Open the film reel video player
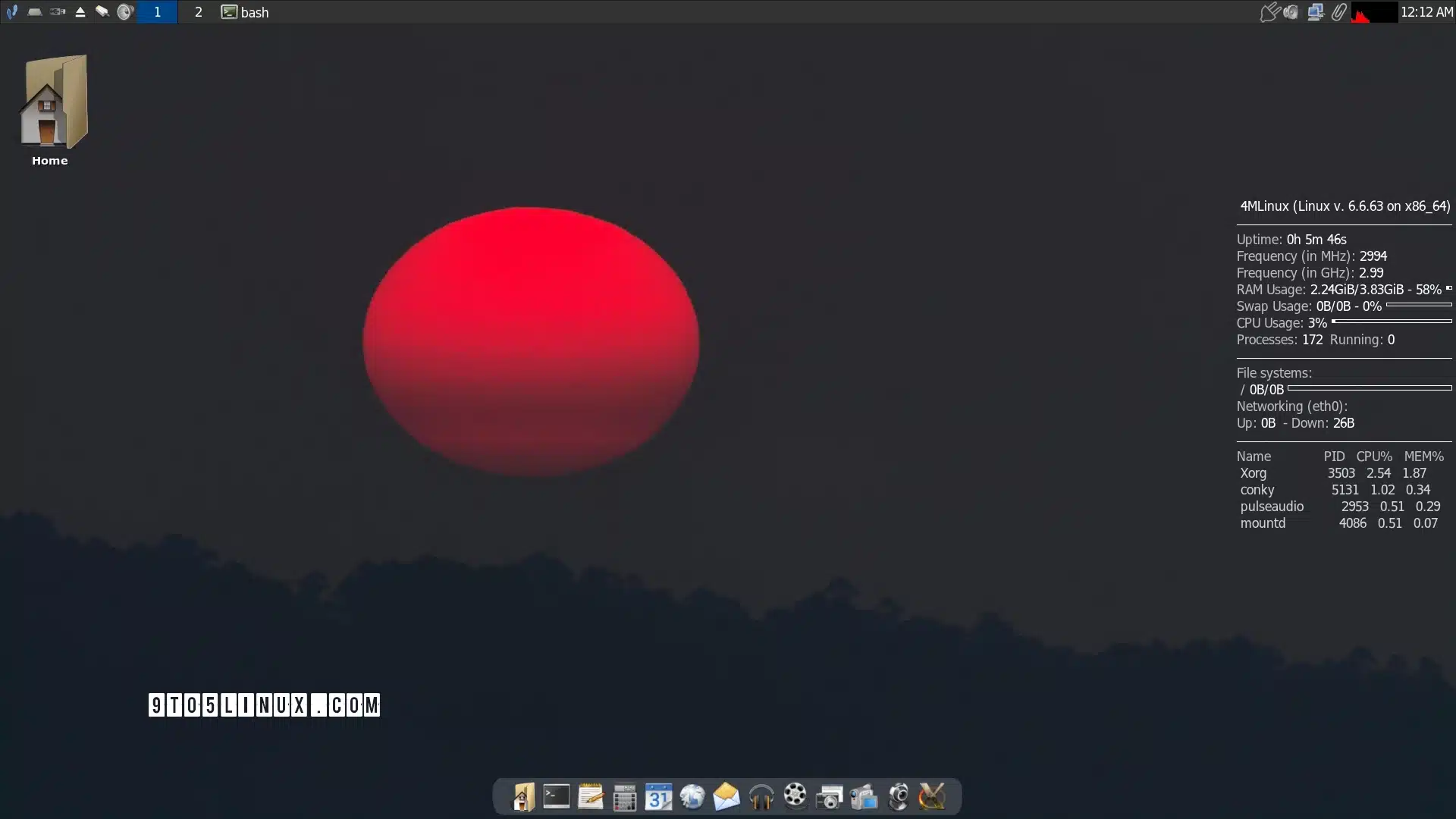The width and height of the screenshot is (1456, 819). tap(795, 795)
